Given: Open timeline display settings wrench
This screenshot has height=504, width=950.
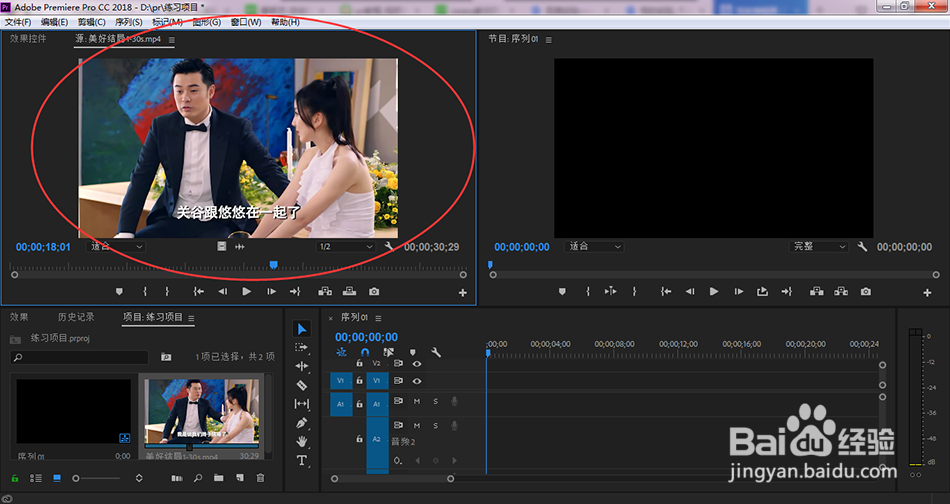Looking at the screenshot, I should (x=436, y=352).
